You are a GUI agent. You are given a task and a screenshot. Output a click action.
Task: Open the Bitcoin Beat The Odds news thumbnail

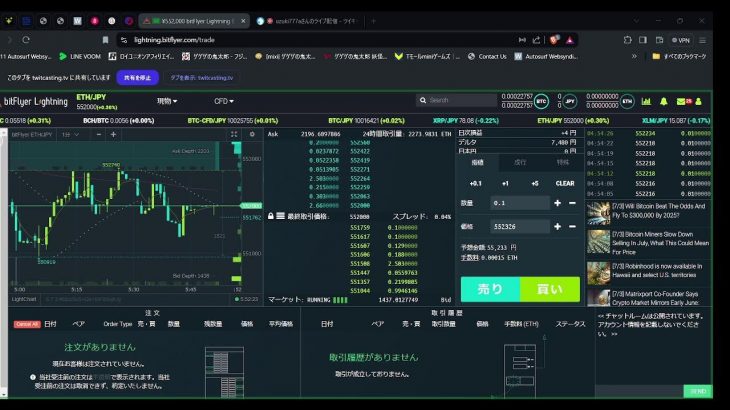598,213
